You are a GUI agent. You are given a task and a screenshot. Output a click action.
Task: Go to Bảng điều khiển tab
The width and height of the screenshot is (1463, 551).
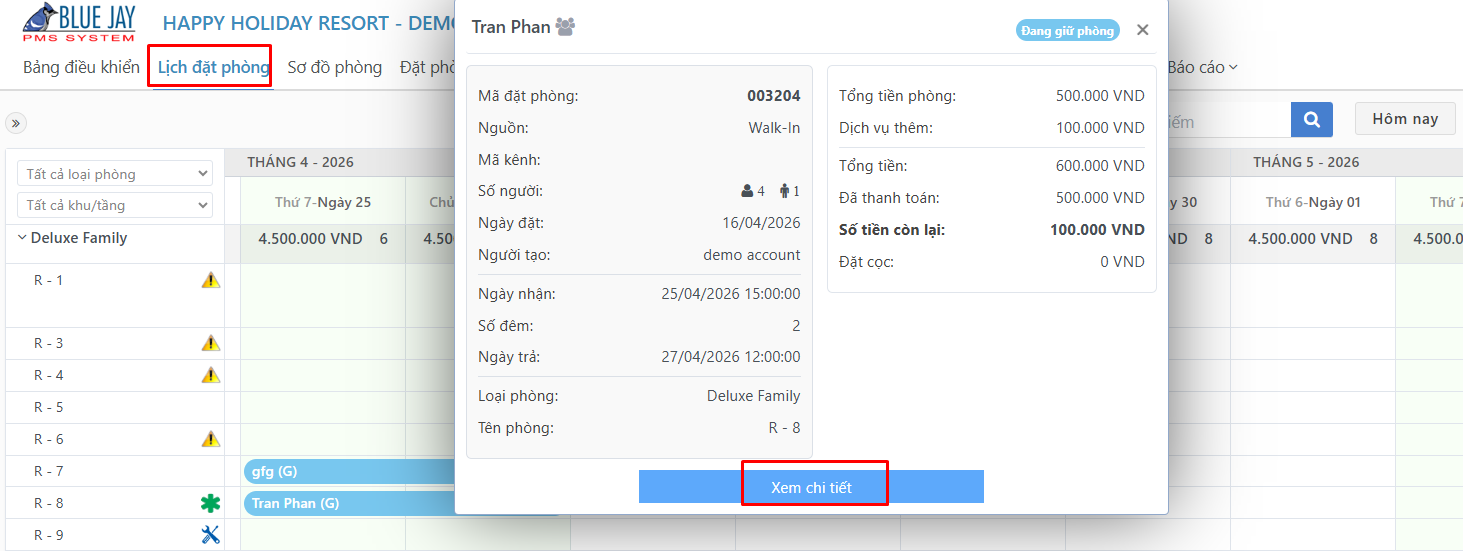[81, 67]
